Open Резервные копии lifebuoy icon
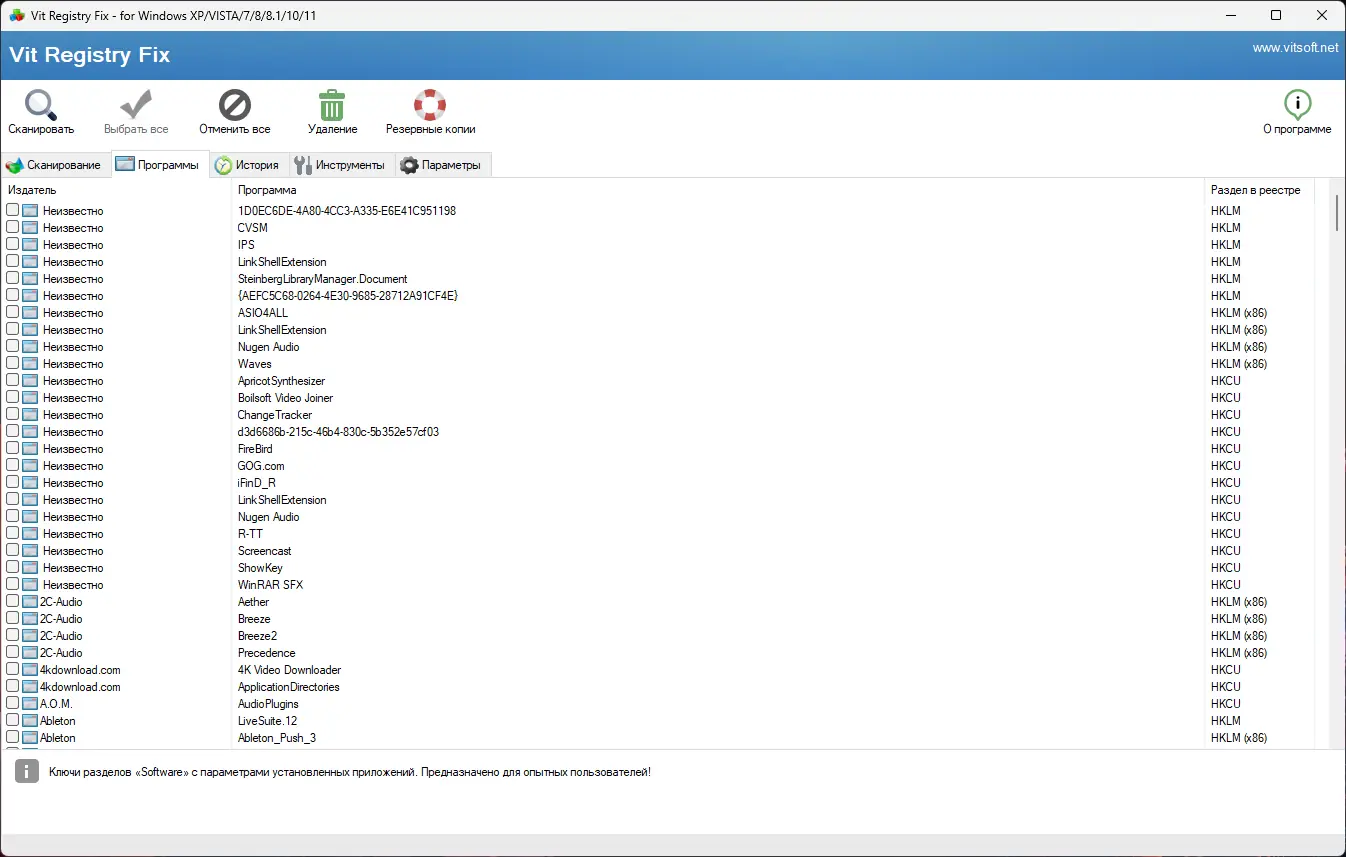Image resolution: width=1346 pixels, height=857 pixels. 430,105
